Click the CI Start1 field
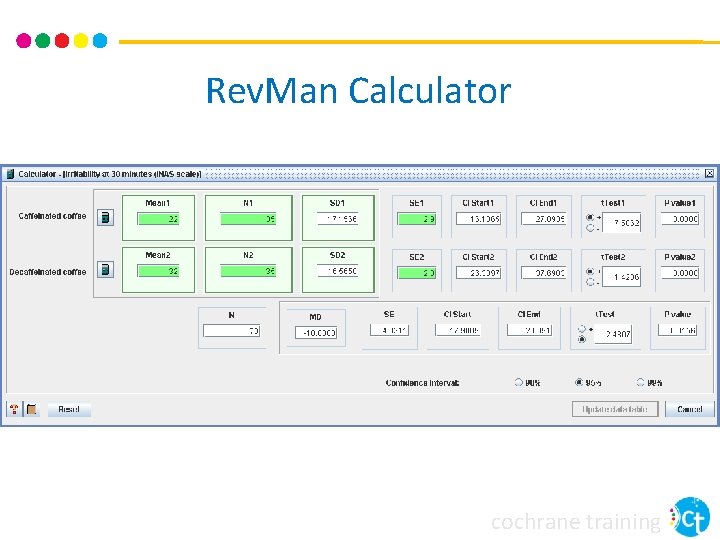 478,219
